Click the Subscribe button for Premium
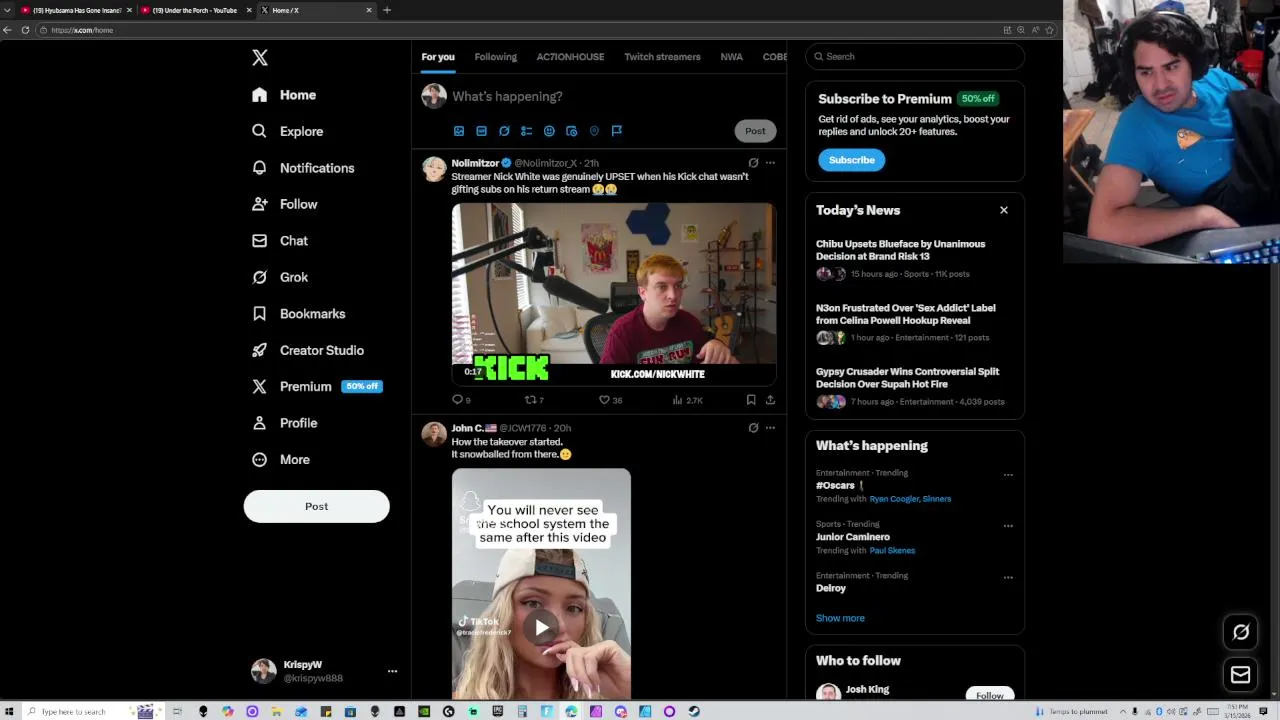This screenshot has width=1280, height=720. 852,160
